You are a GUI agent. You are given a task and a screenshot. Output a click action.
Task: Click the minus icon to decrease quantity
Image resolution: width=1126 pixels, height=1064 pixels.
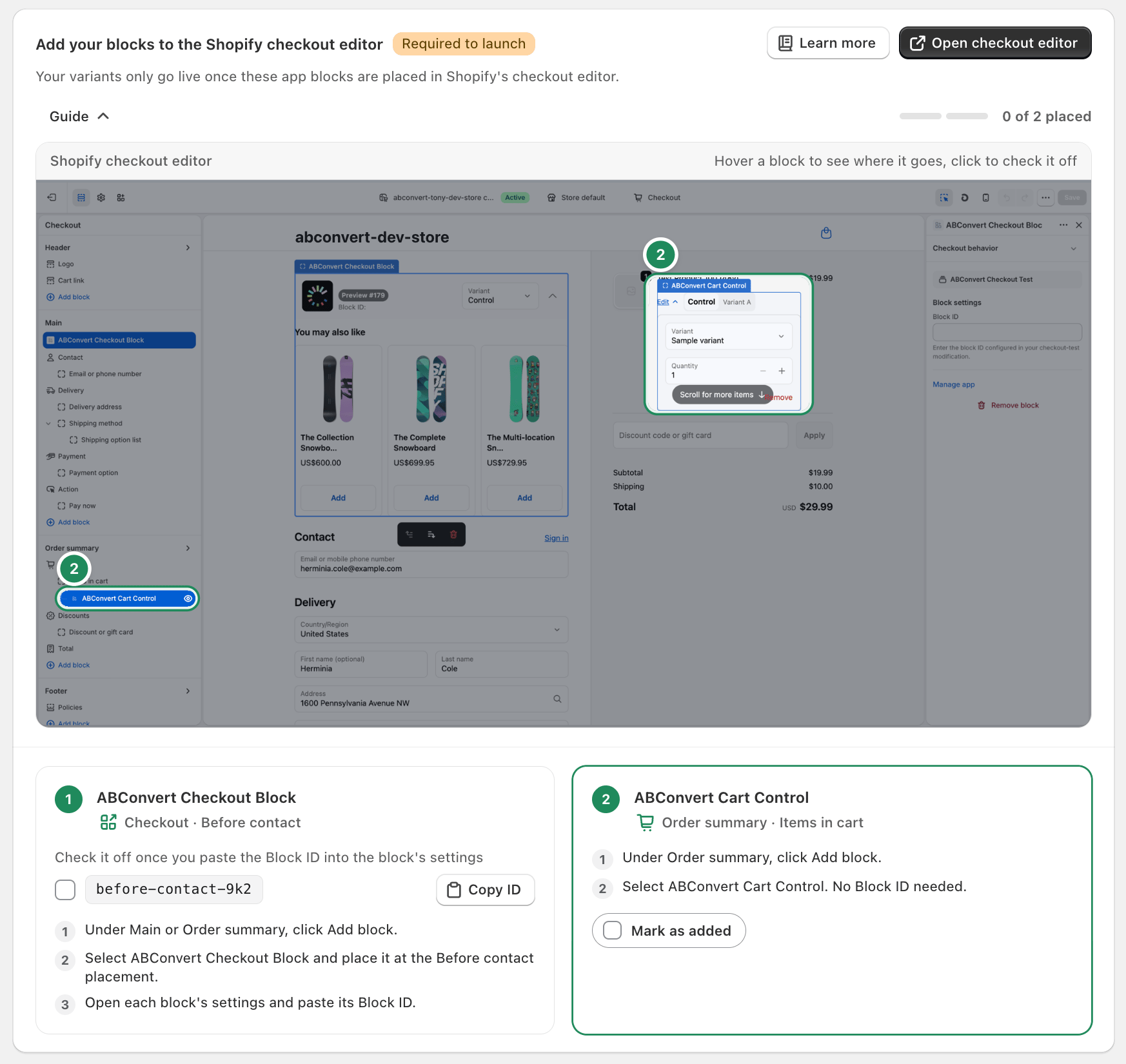coord(763,371)
